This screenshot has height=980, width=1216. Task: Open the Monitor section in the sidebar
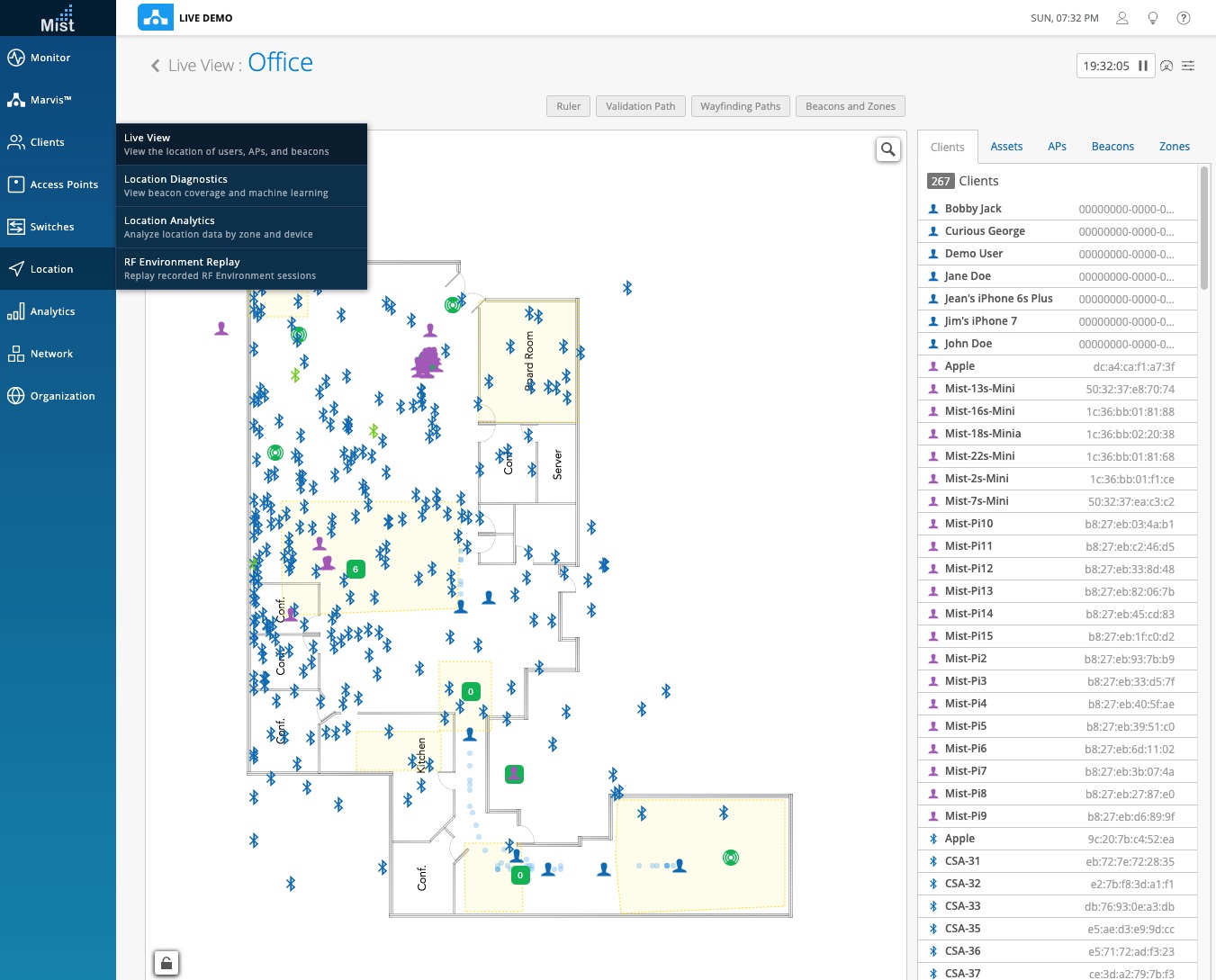[x=42, y=57]
